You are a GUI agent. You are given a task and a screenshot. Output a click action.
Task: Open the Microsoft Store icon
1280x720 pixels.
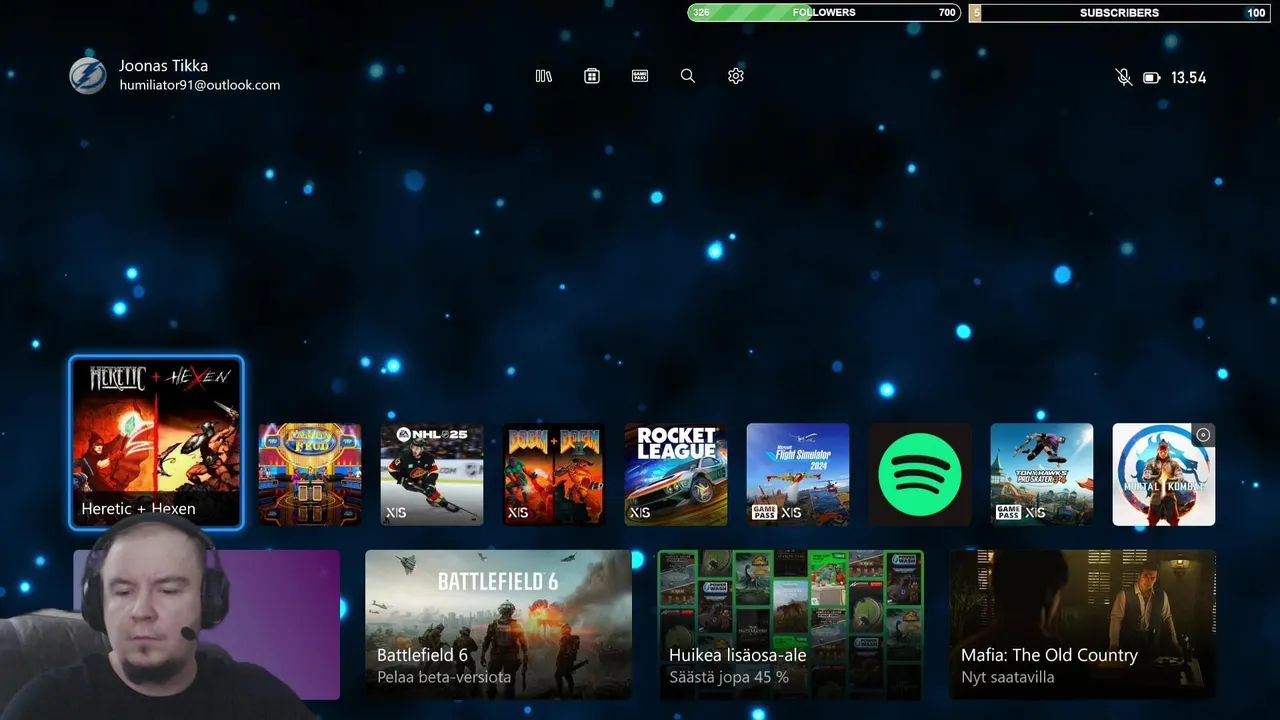[592, 76]
